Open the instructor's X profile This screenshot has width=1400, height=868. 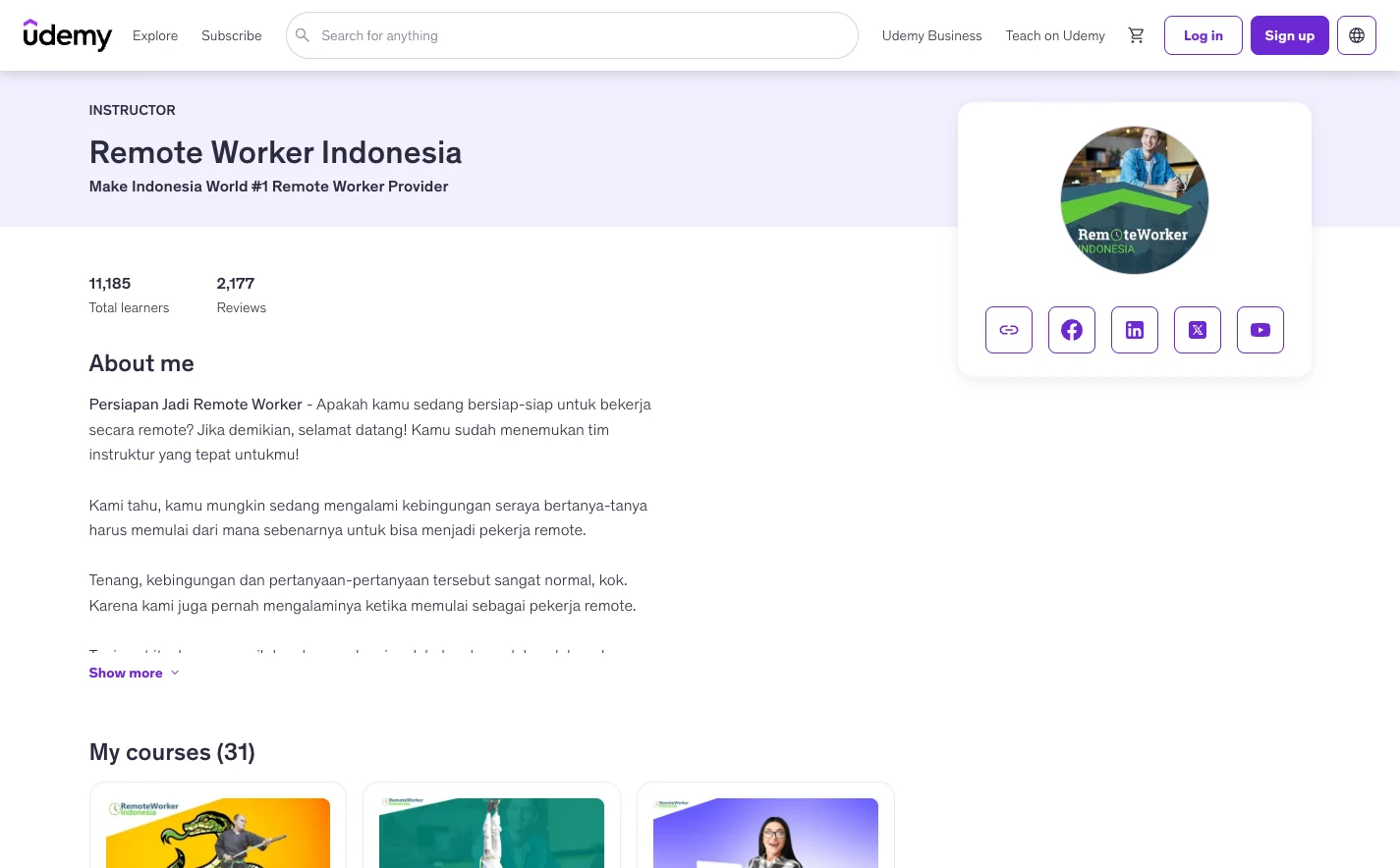pyautogui.click(x=1198, y=330)
